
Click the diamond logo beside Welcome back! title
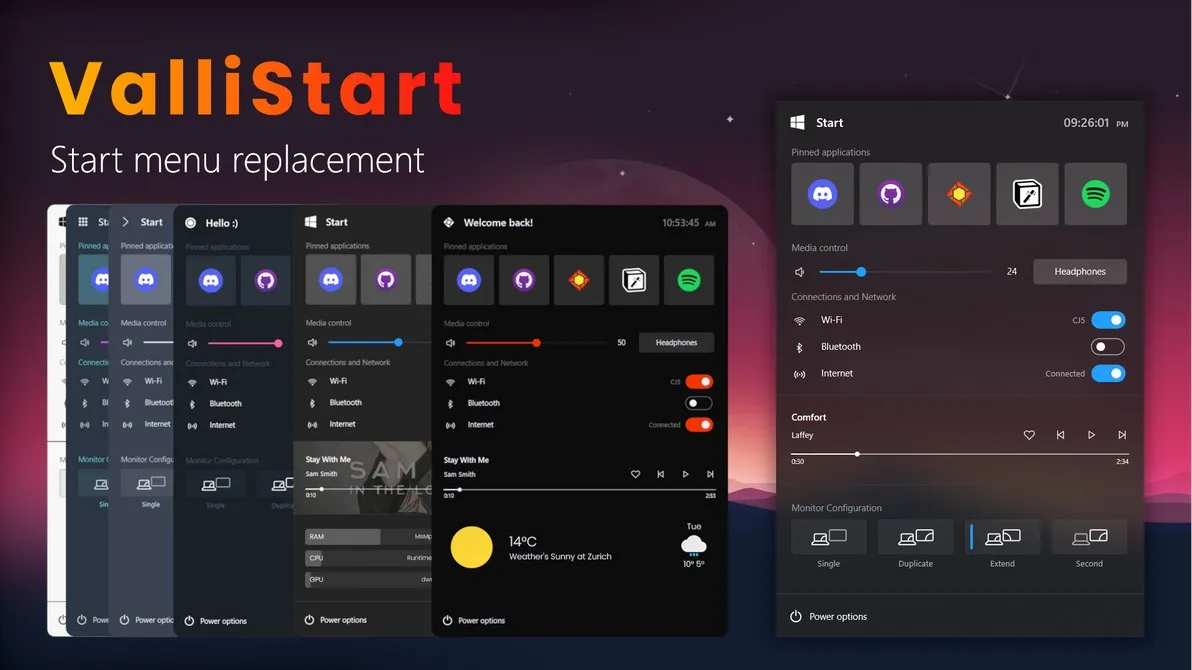point(449,223)
